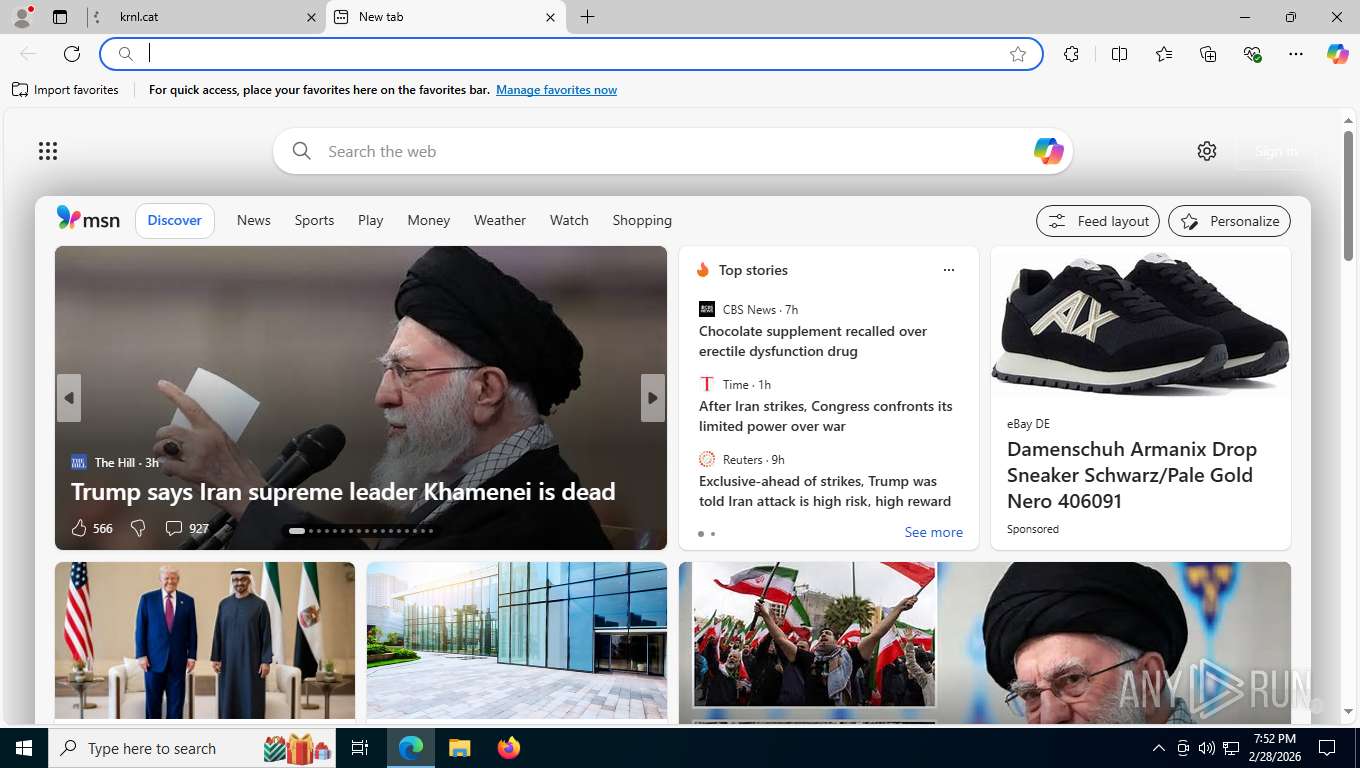
Task: Switch to the krnl.cat tab
Action: 205,17
